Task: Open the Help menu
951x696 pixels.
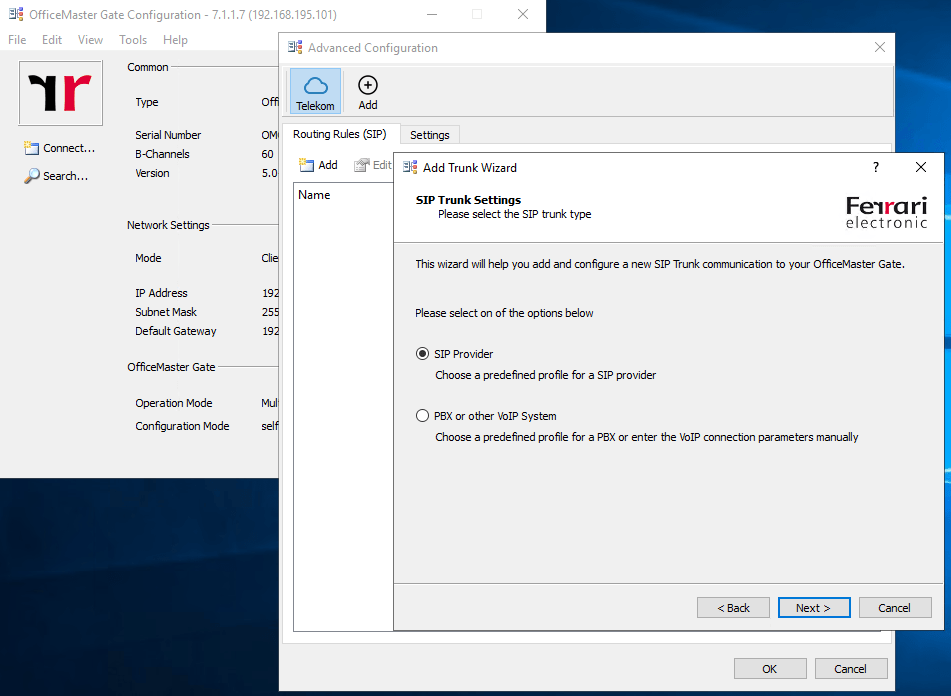Action: [x=175, y=39]
